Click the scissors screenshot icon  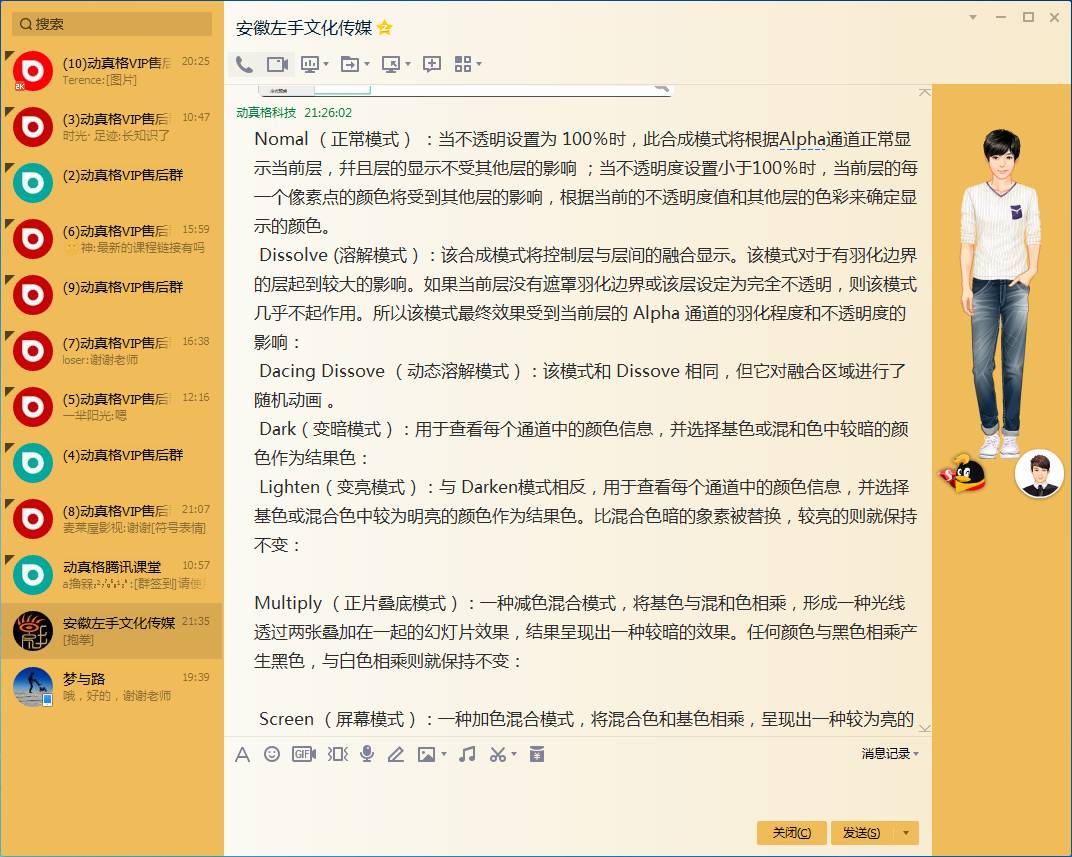click(498, 754)
